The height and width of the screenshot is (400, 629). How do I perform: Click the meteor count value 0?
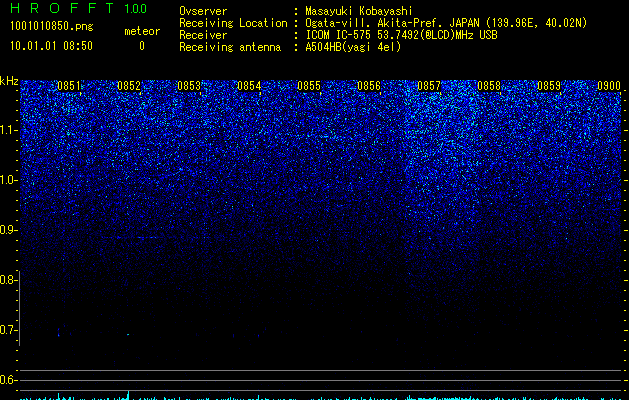click(142, 46)
